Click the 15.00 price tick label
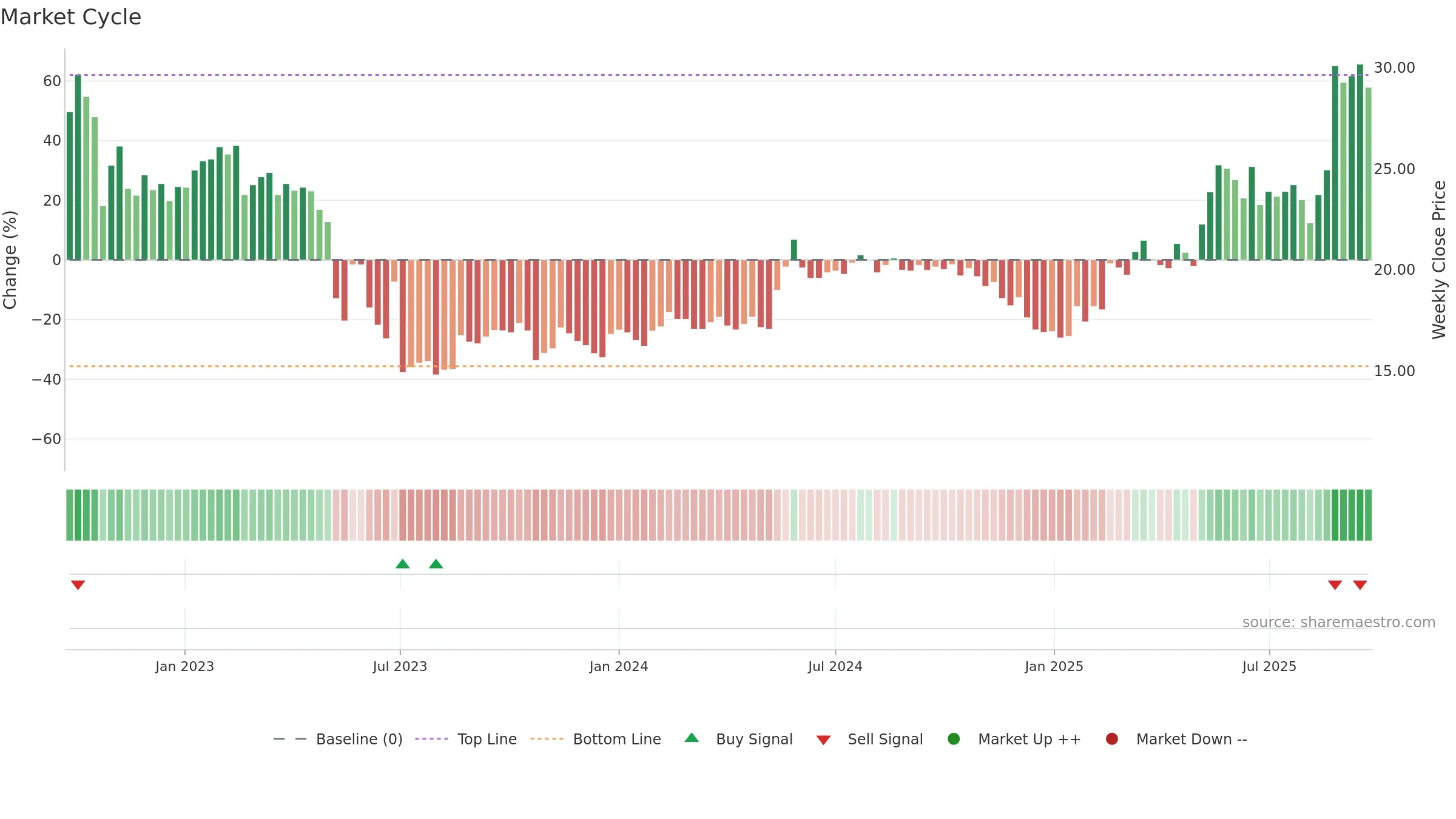1456x819 pixels. tap(1394, 371)
